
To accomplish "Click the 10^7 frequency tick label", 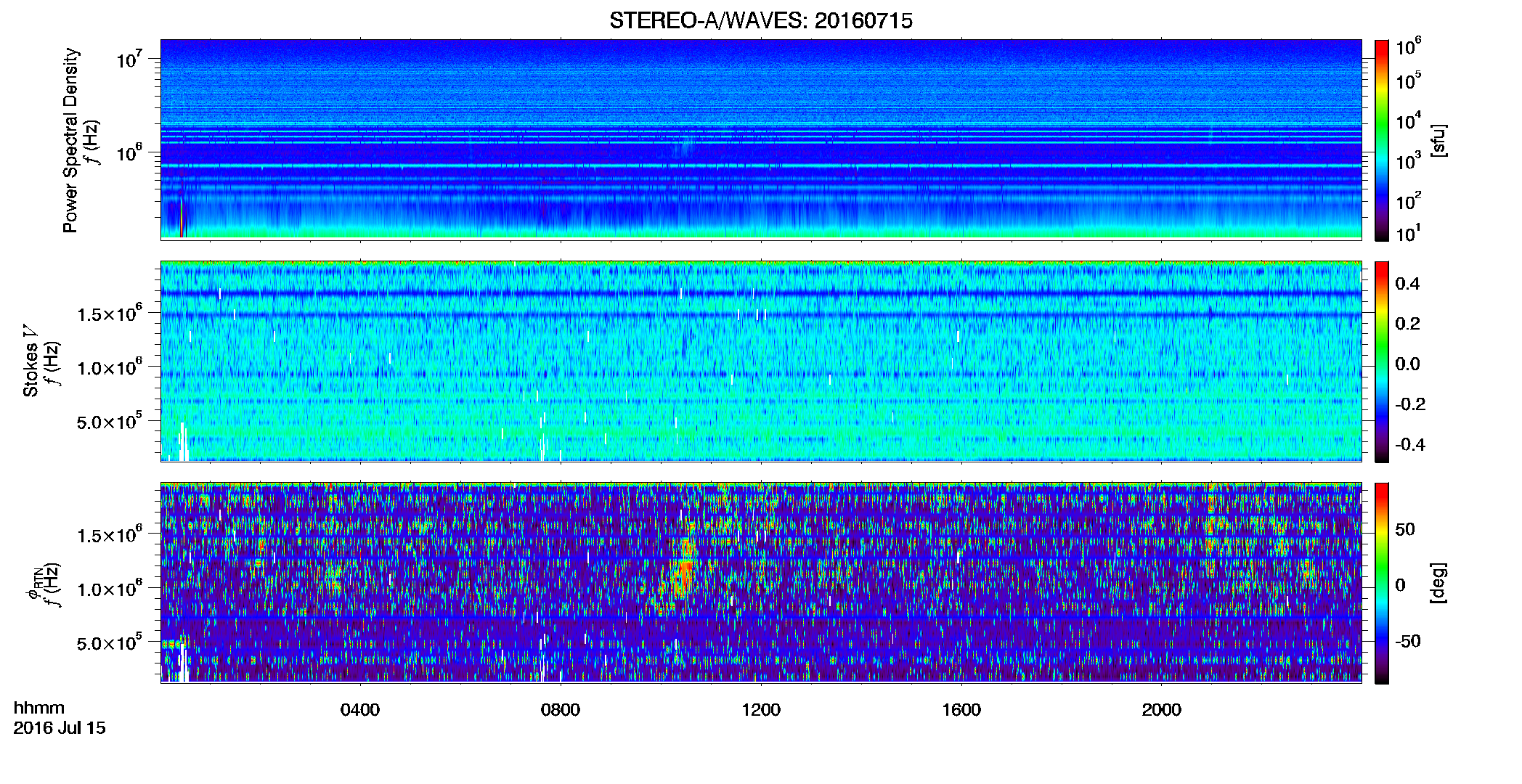I will coord(129,60).
